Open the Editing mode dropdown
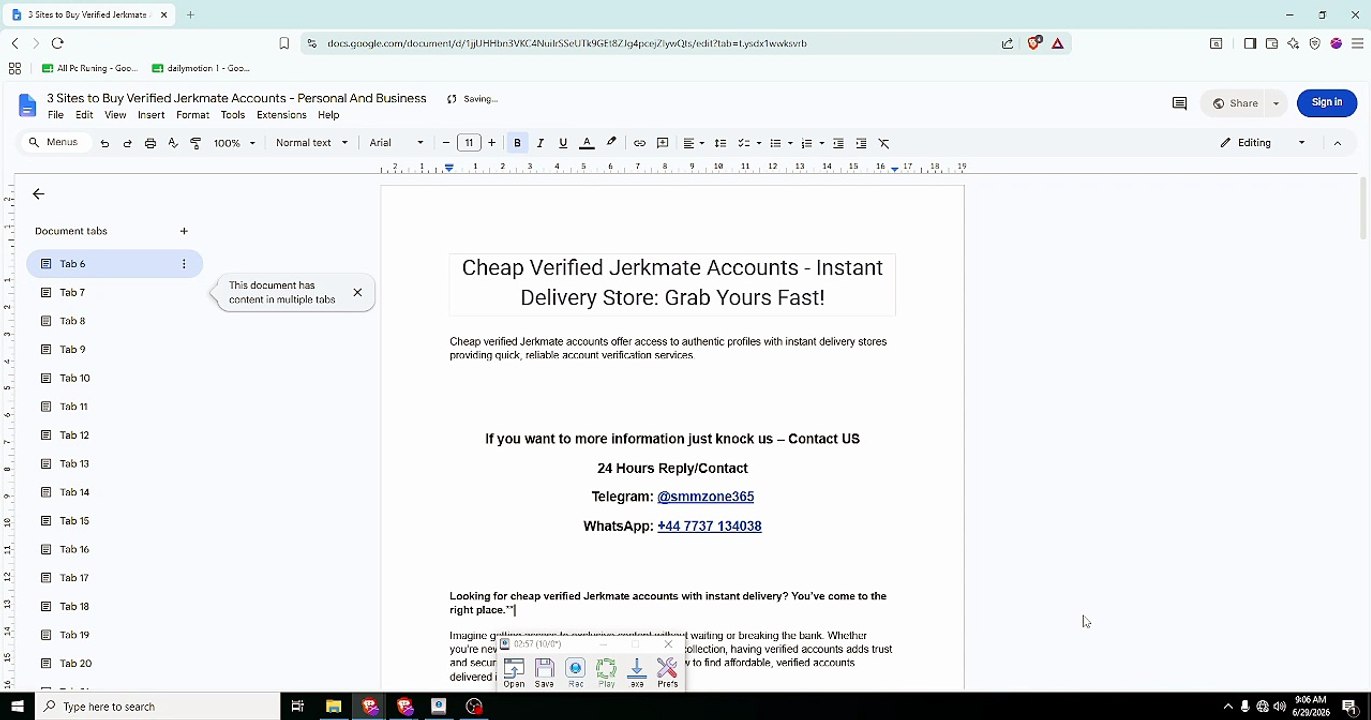 1262,143
